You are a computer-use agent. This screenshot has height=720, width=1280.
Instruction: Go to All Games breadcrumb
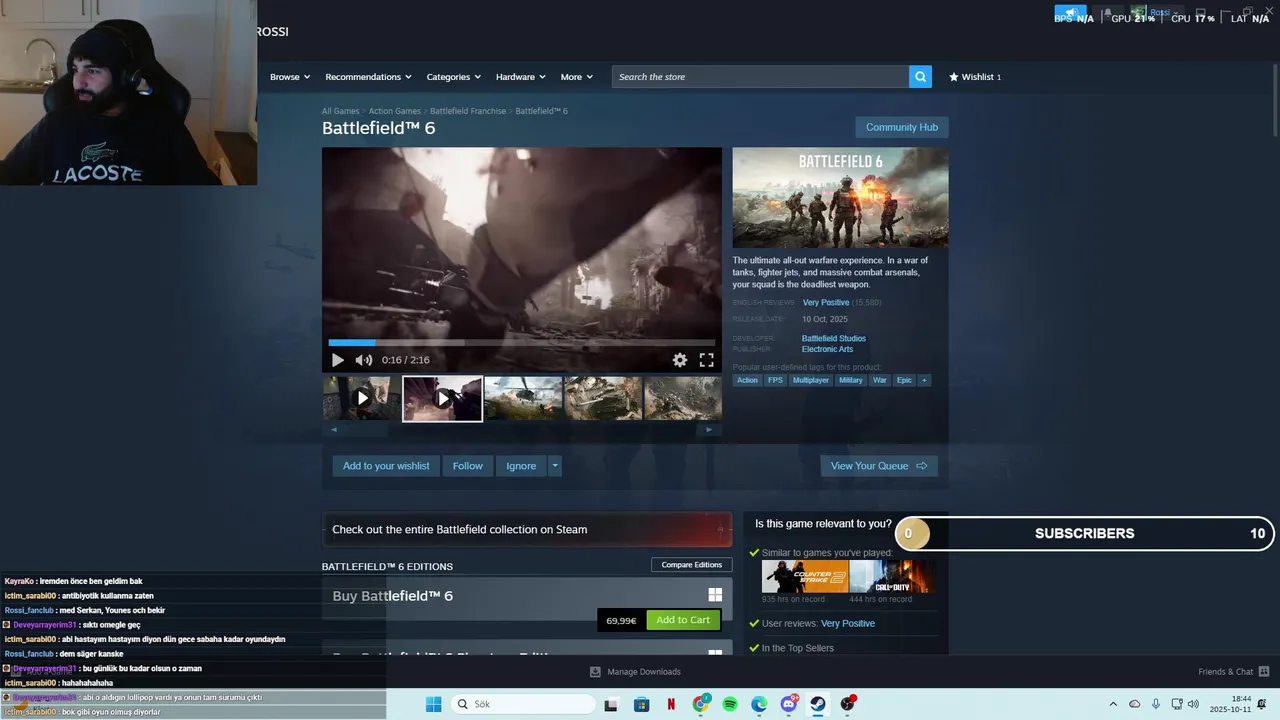coord(340,111)
